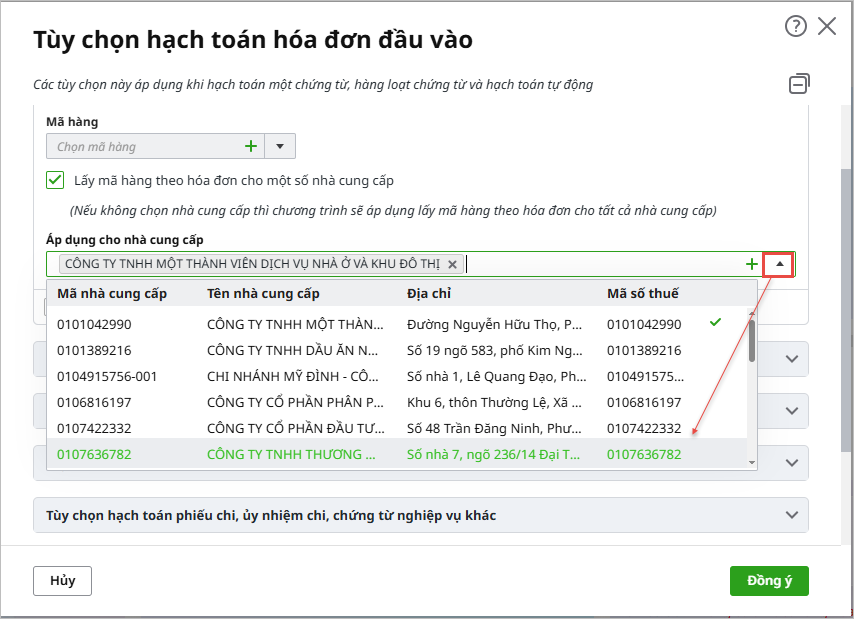
Task: Click the Hủy button
Action: coord(62,581)
